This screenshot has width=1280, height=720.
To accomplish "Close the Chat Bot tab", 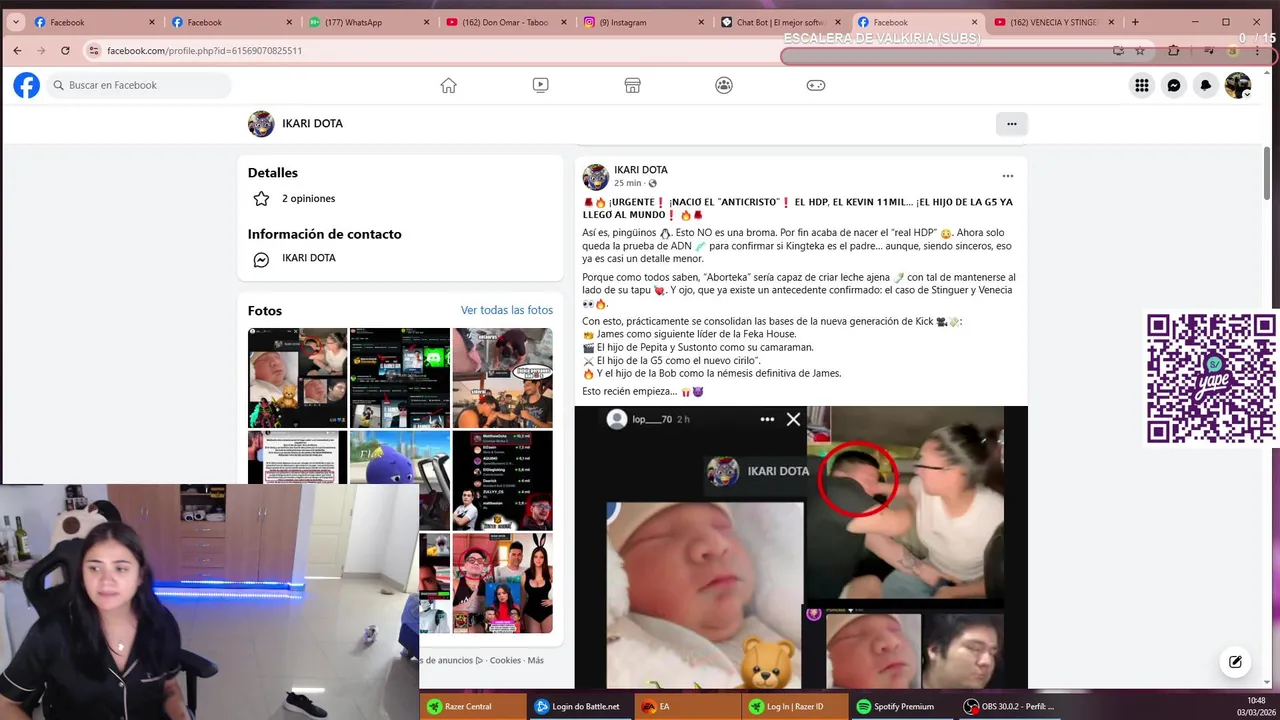I will [x=838, y=22].
